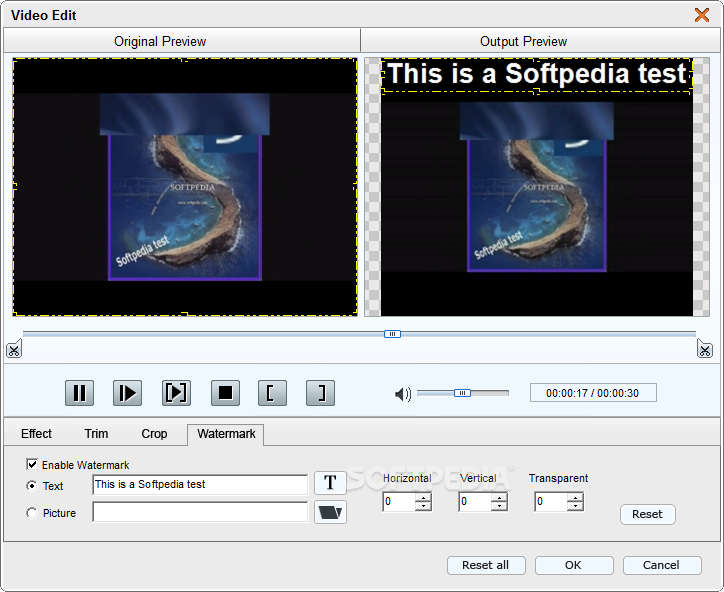Set the trim start bracket marker
724x592 pixels.
coord(272,393)
